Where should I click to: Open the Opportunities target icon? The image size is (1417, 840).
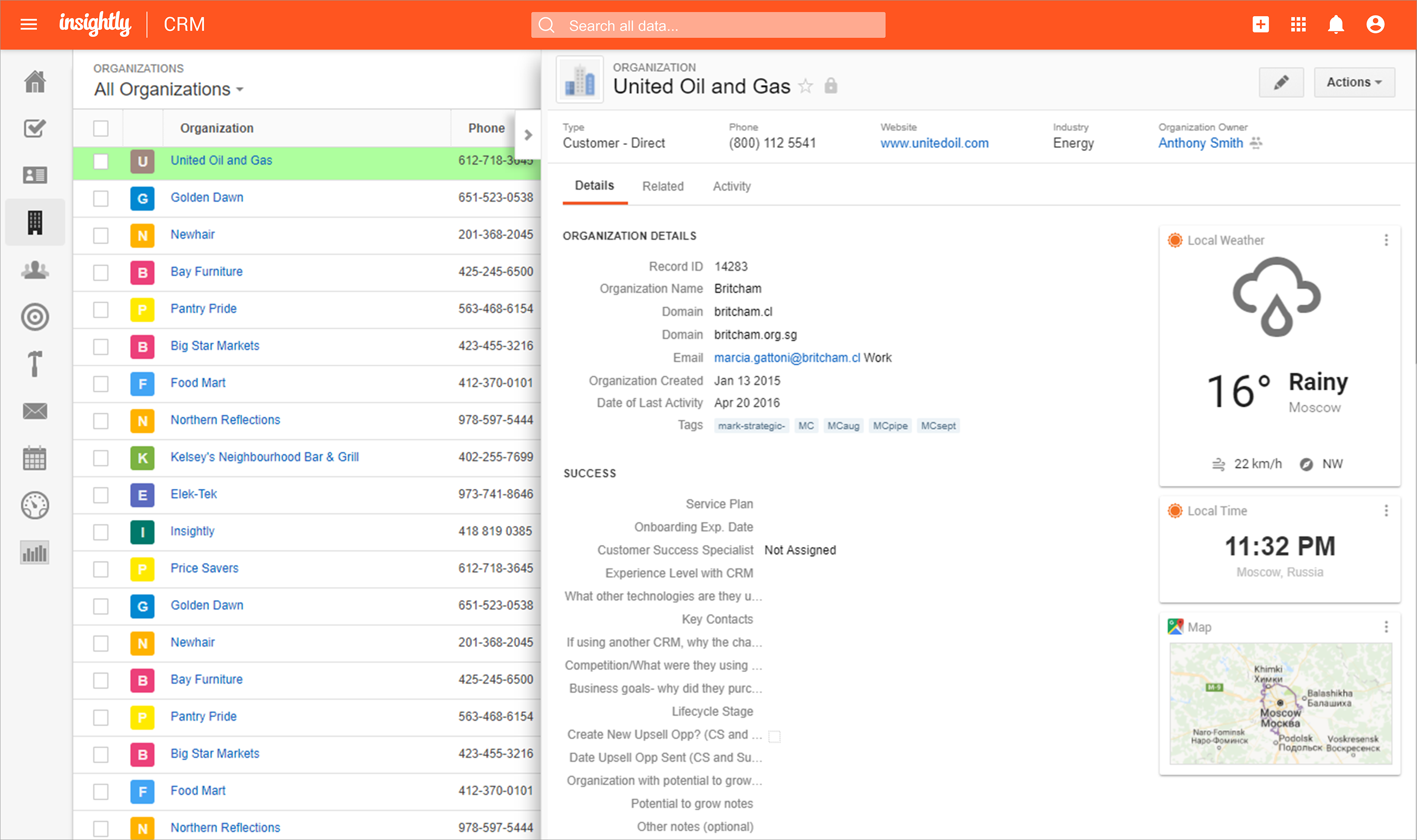click(x=35, y=317)
